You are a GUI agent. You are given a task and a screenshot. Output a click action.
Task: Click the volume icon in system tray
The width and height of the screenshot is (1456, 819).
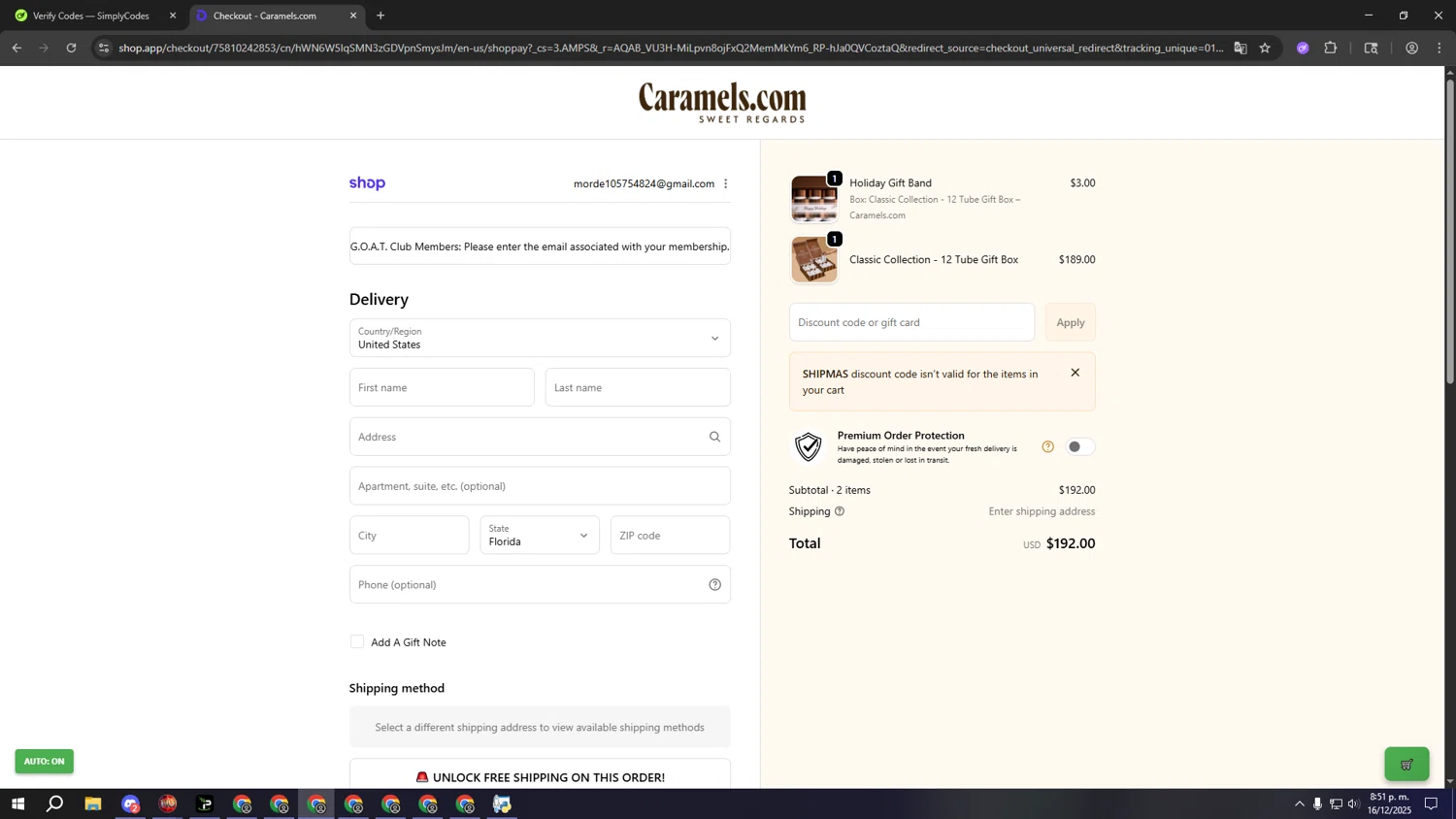point(1354,804)
